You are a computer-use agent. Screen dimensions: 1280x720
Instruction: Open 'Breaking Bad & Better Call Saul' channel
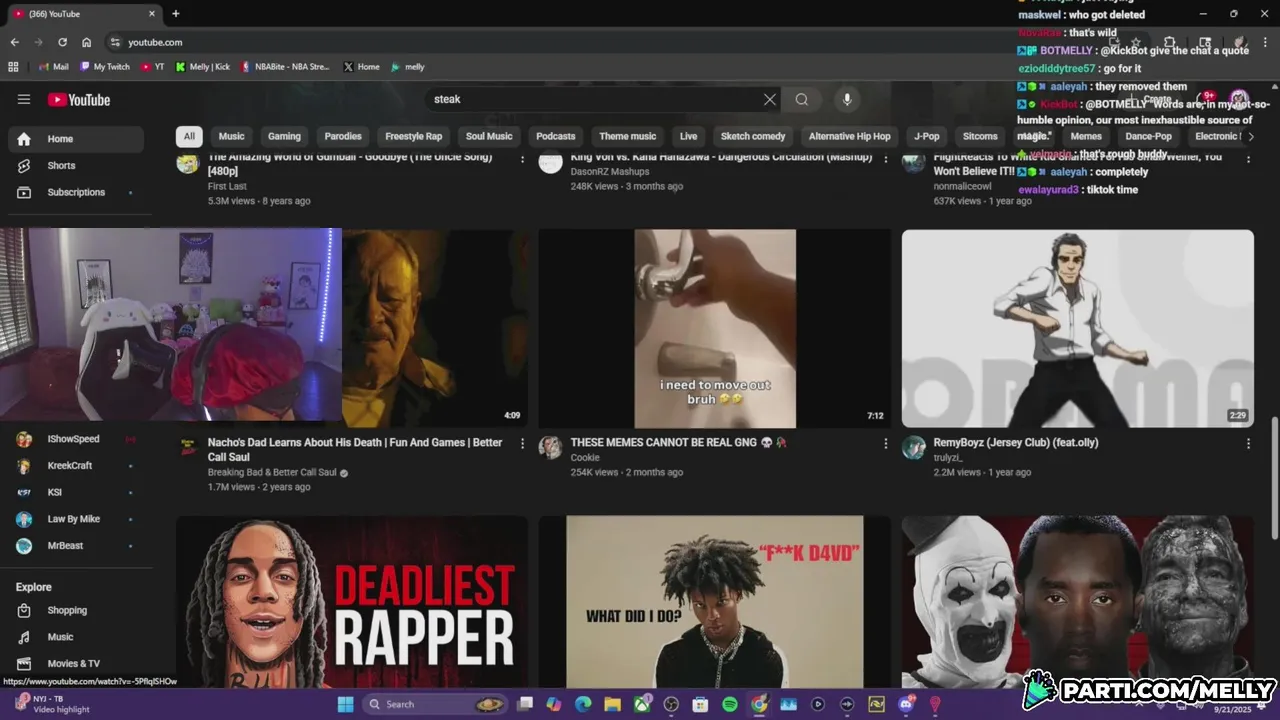pos(272,472)
